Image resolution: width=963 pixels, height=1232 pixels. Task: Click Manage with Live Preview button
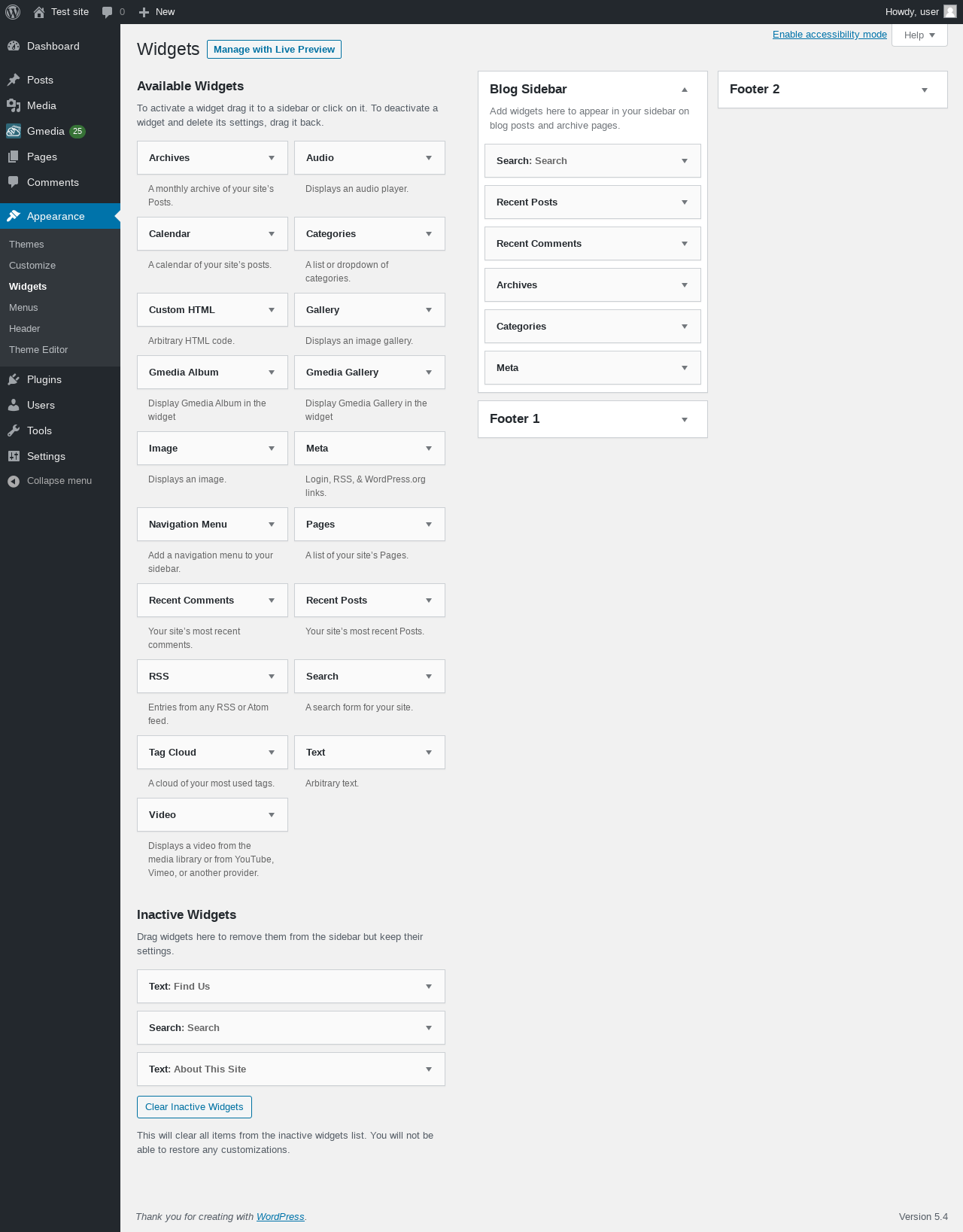[x=274, y=50]
